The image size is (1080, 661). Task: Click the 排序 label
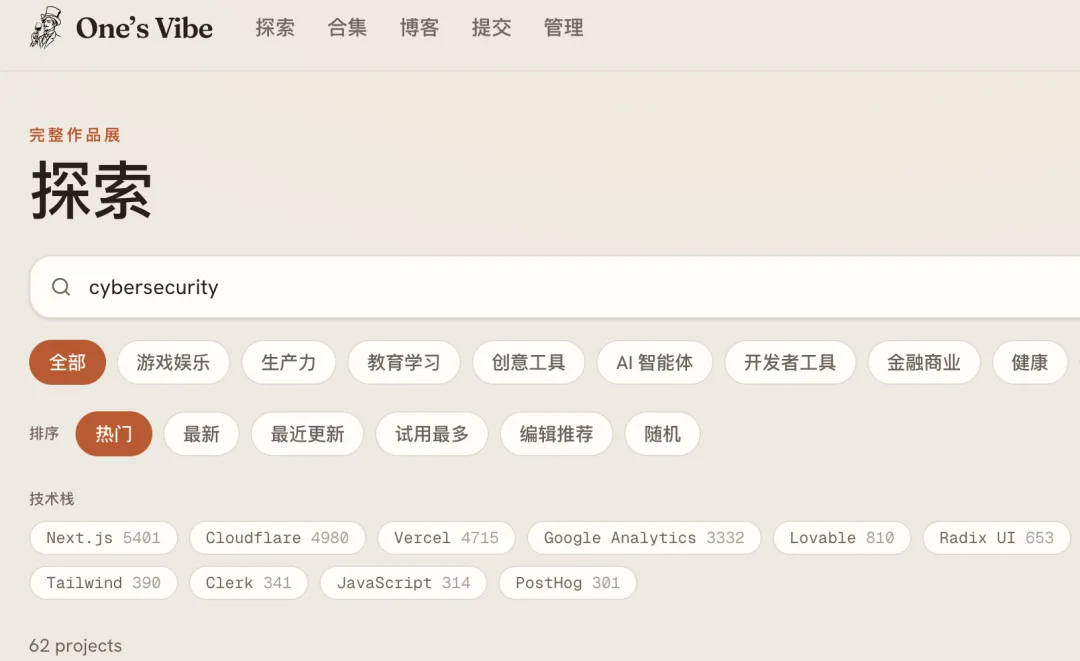44,434
